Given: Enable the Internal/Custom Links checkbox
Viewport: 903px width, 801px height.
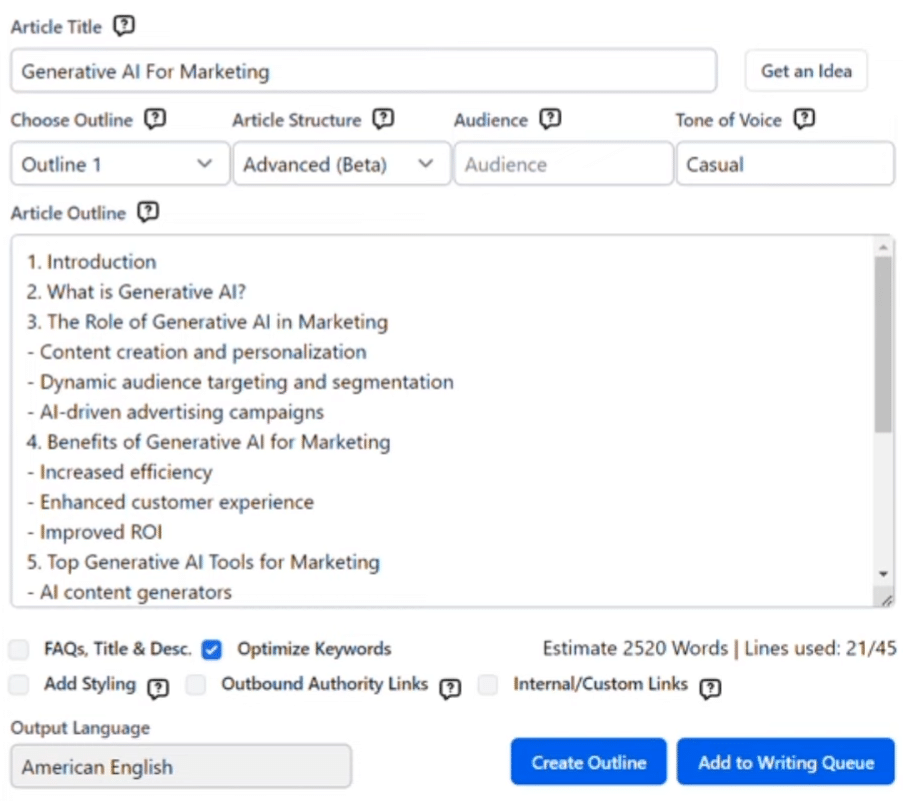Looking at the screenshot, I should point(488,685).
